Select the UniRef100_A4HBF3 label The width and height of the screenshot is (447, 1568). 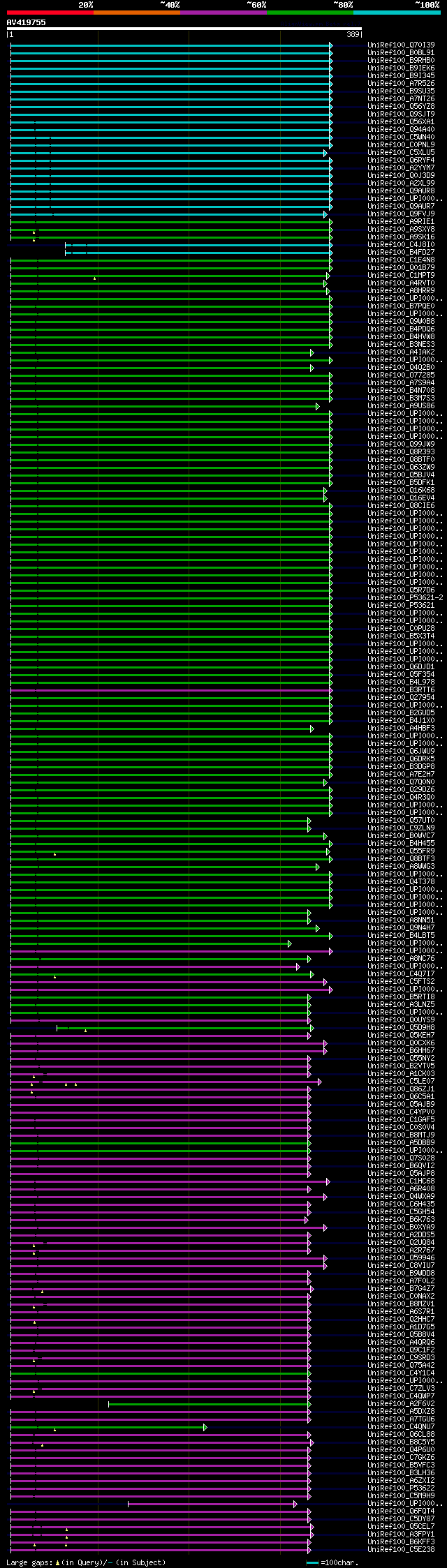(x=401, y=728)
